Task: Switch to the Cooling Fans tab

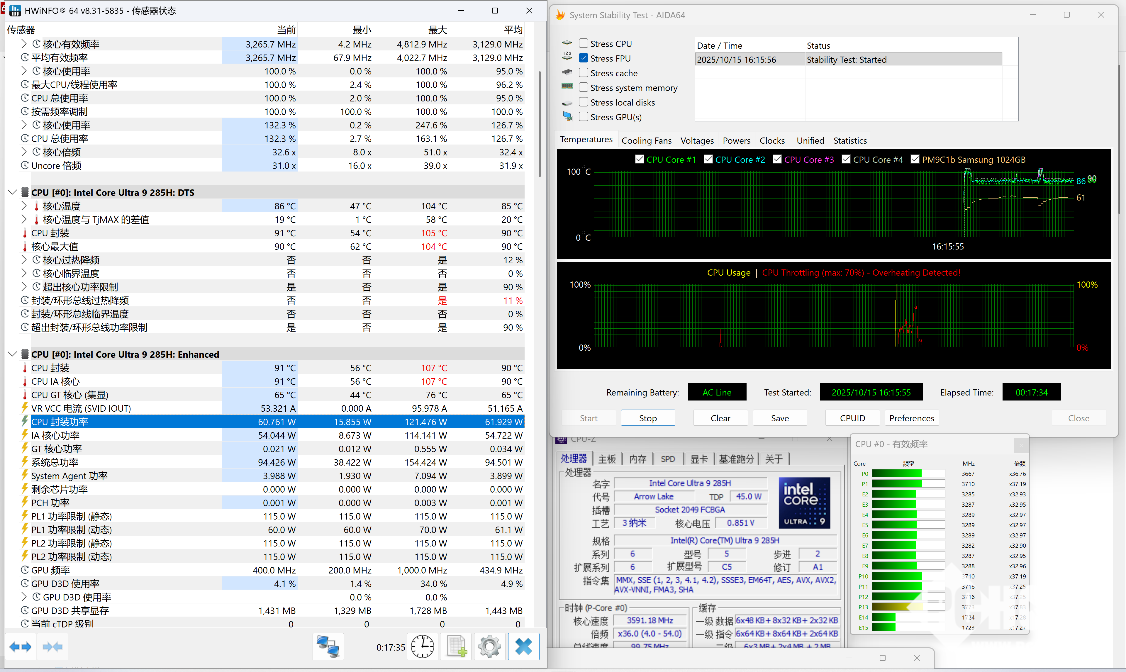Action: tap(646, 141)
